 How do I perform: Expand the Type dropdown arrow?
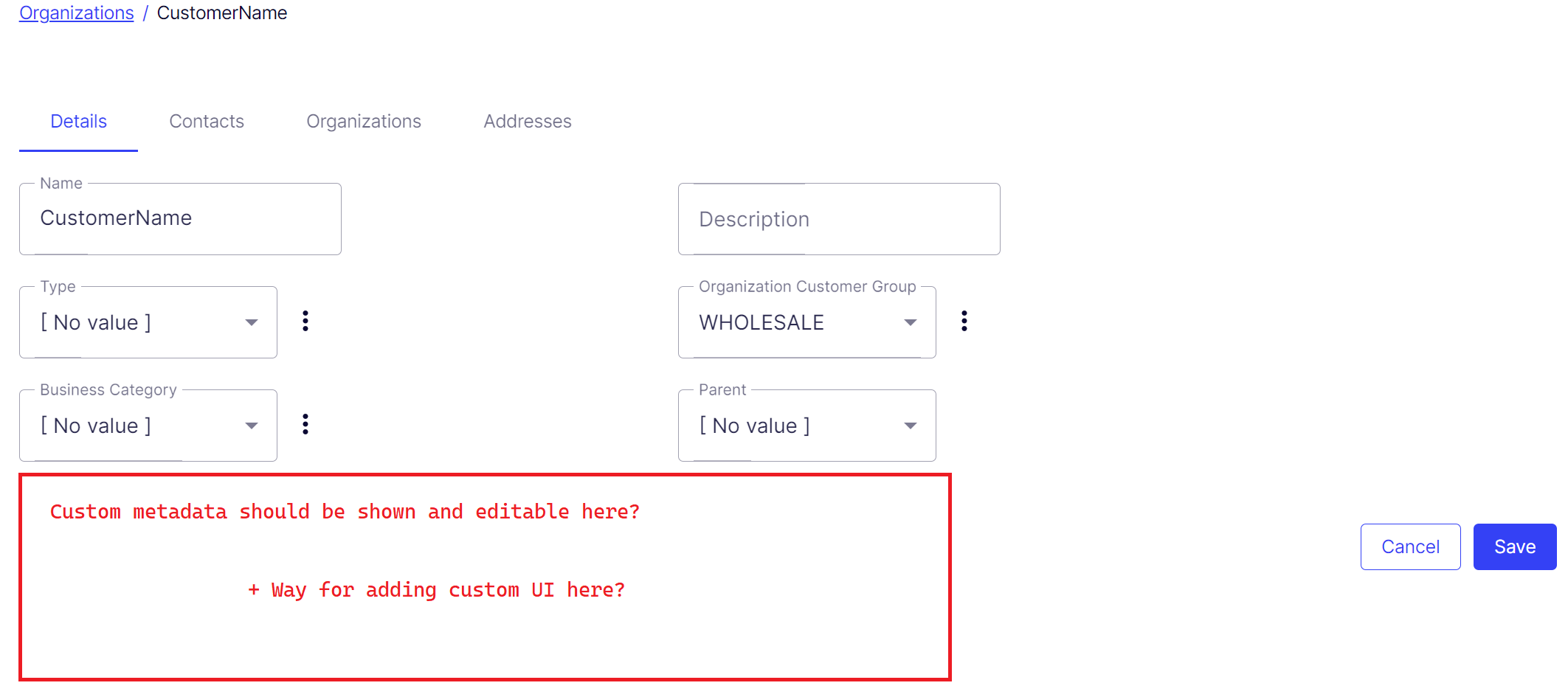click(x=252, y=322)
